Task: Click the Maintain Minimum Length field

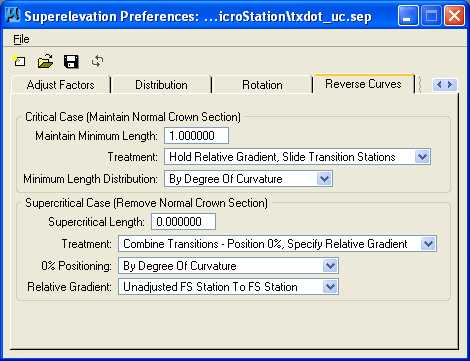Action: point(197,136)
